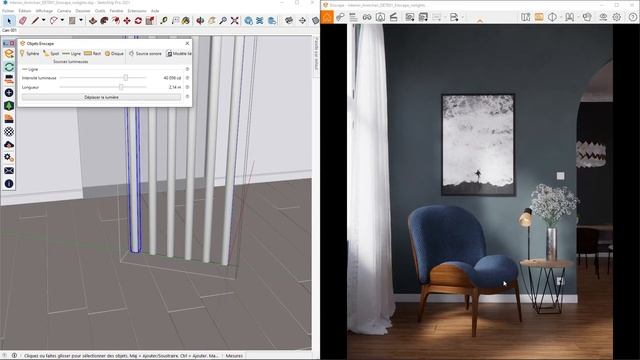Open Enscape view management left icon
This screenshot has width=640, height=360.
(x=9, y=80)
